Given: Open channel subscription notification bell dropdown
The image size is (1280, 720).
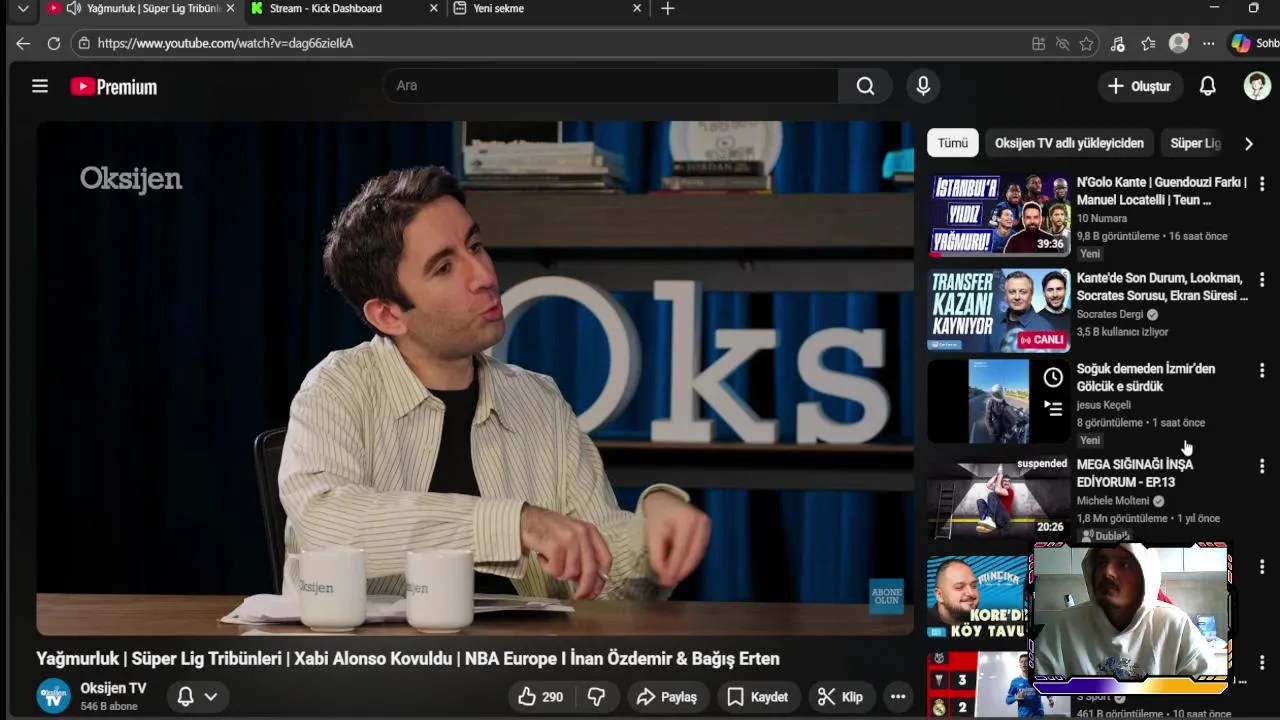Looking at the screenshot, I should click(x=197, y=696).
